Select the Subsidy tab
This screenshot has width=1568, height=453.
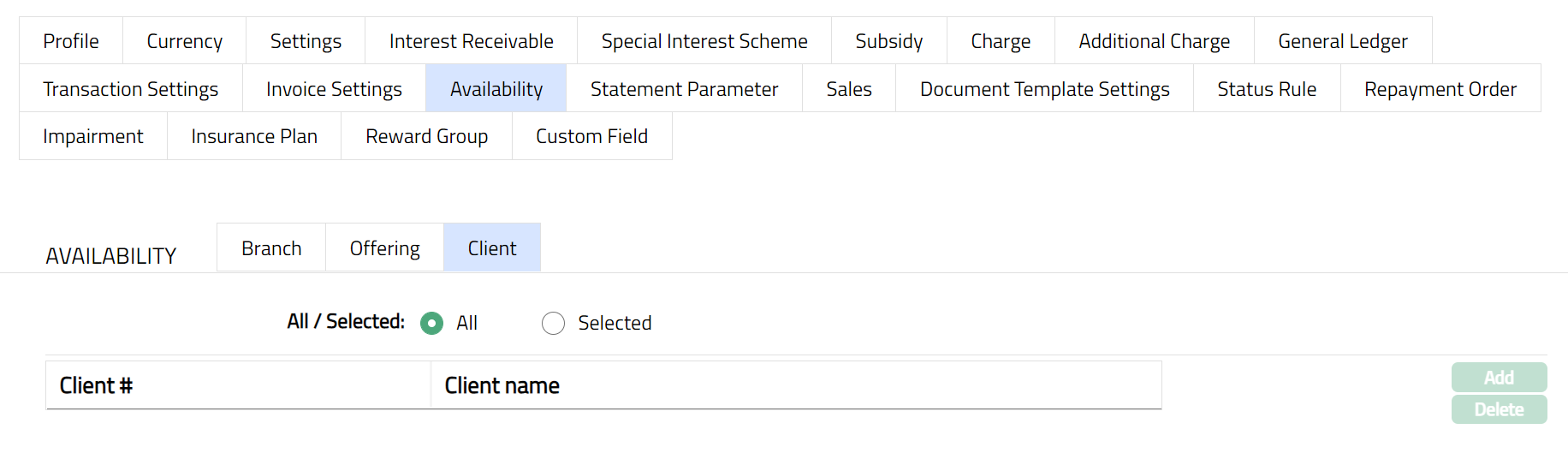tap(888, 41)
